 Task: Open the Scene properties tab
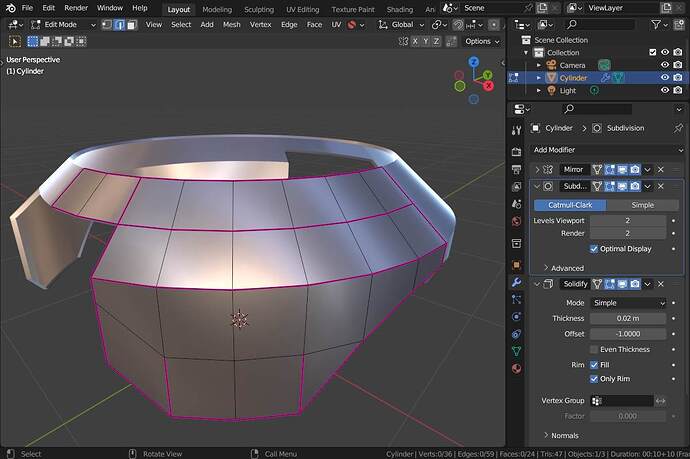point(517,204)
